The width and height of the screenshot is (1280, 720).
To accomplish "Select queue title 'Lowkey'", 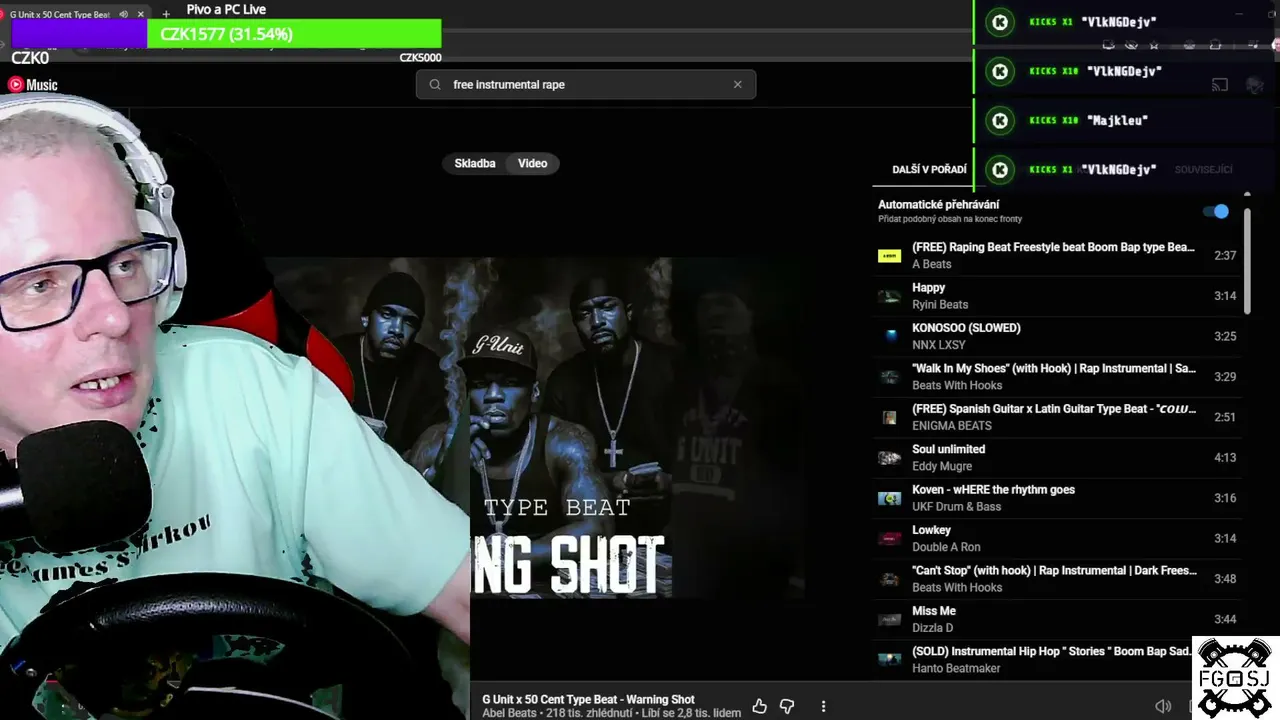I will click(932, 530).
